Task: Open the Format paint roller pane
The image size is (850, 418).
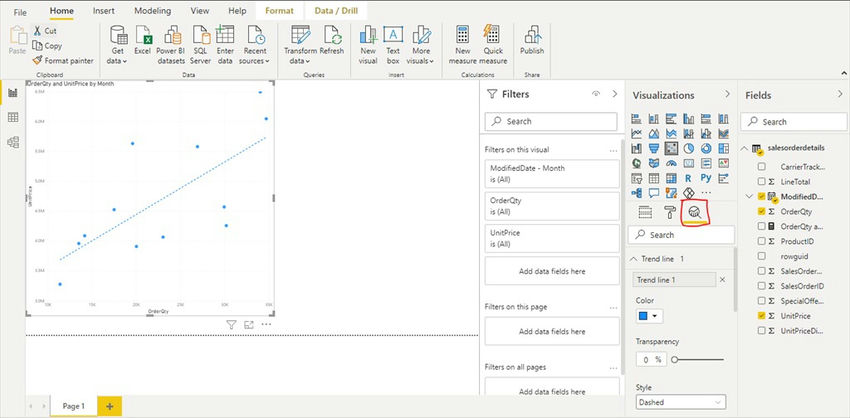Action: pyautogui.click(x=670, y=212)
